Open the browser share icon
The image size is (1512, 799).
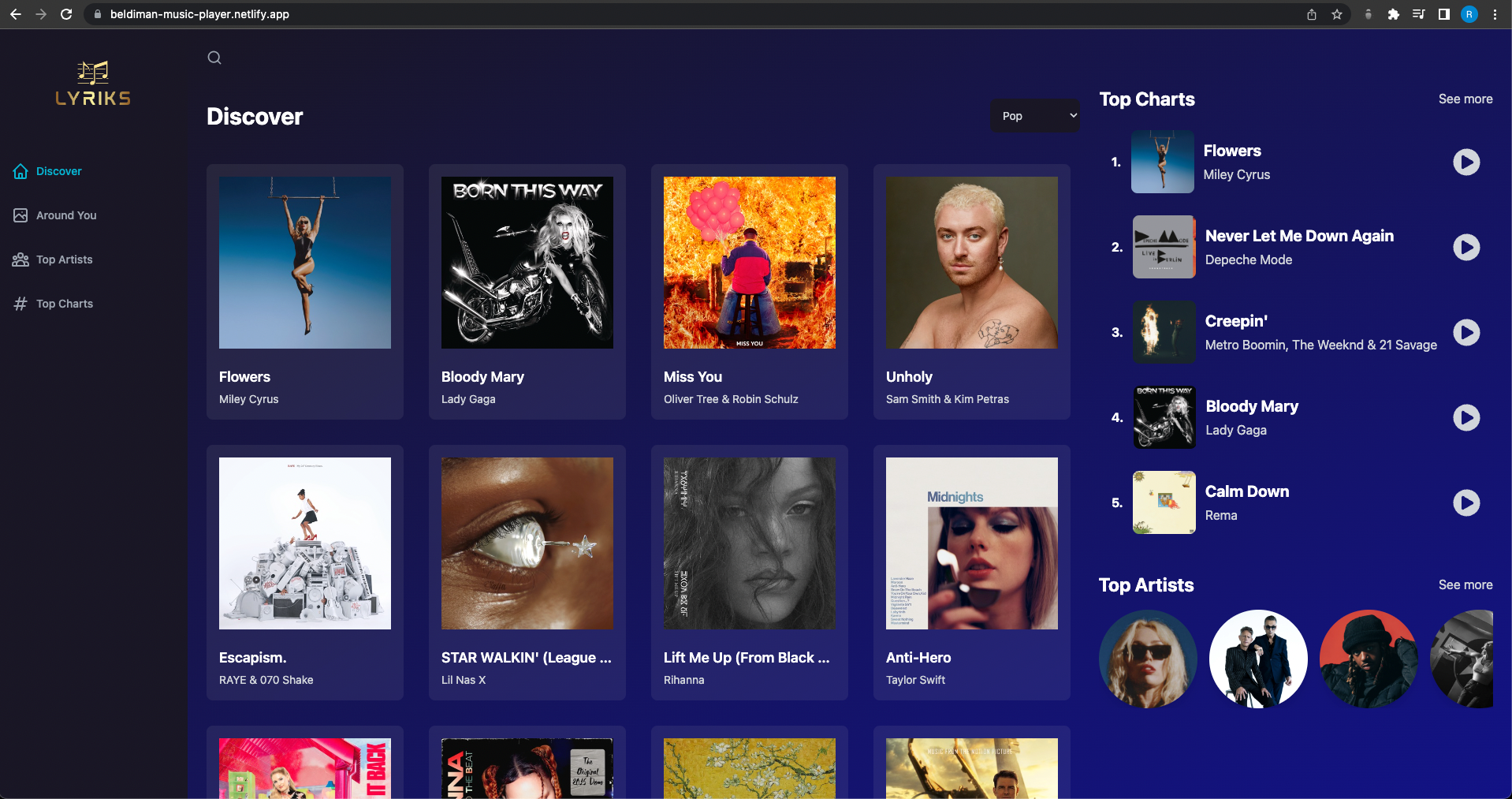(1312, 14)
